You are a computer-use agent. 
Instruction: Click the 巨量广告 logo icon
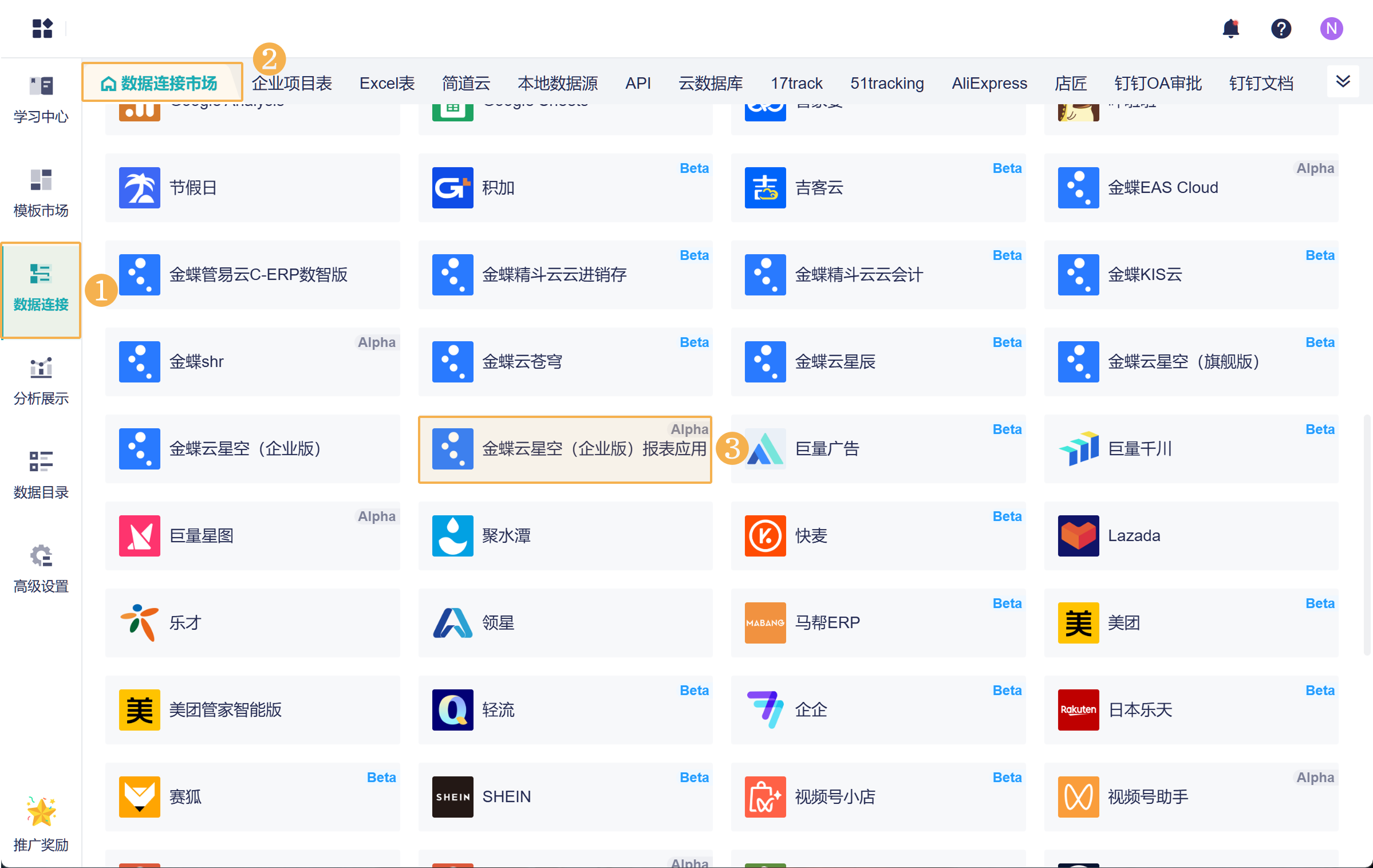(x=766, y=449)
